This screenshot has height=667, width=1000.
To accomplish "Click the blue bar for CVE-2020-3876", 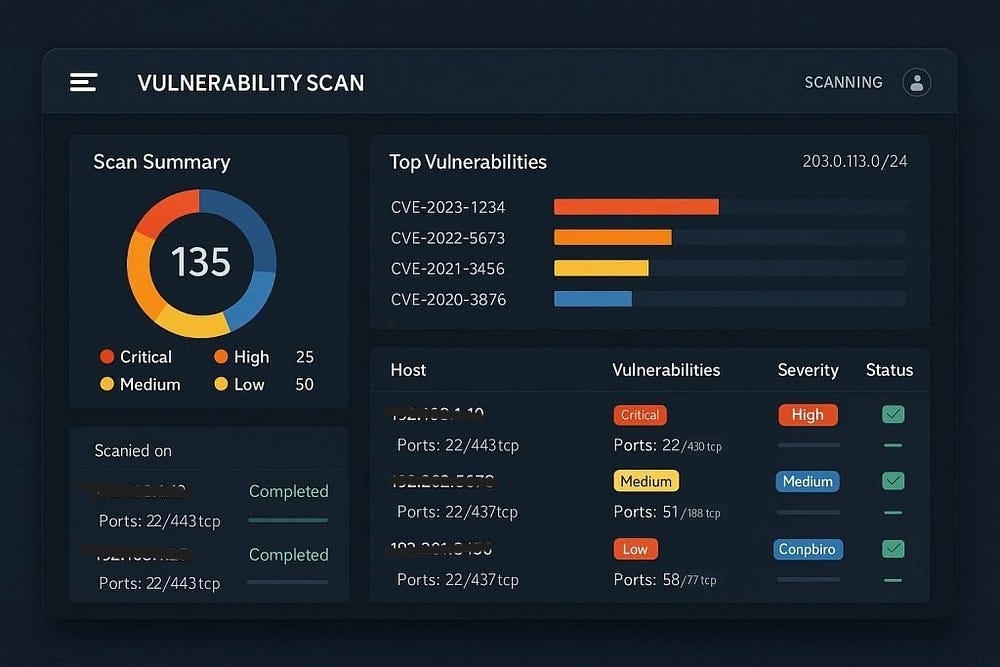I will [593, 298].
